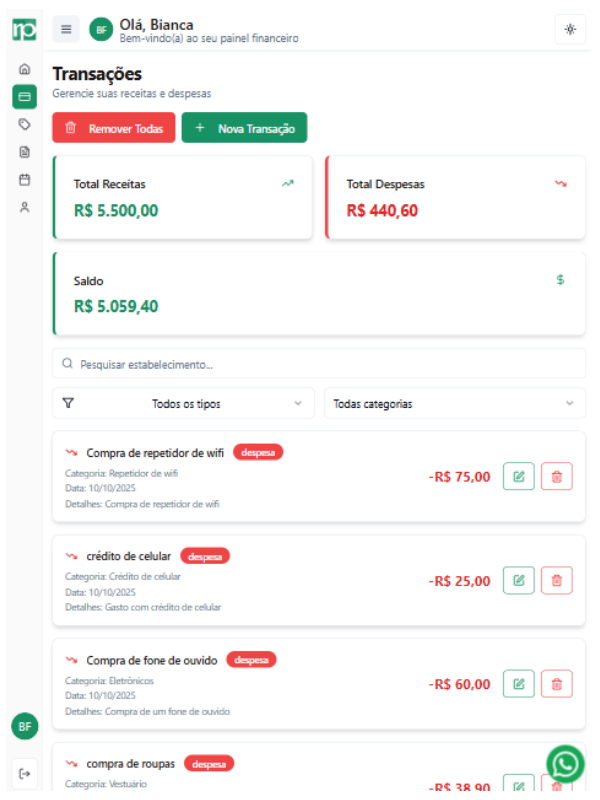Click the 'Pesquisar estabelecimento' search field
Image resolution: width=600 pixels, height=800 pixels.
tap(318, 364)
